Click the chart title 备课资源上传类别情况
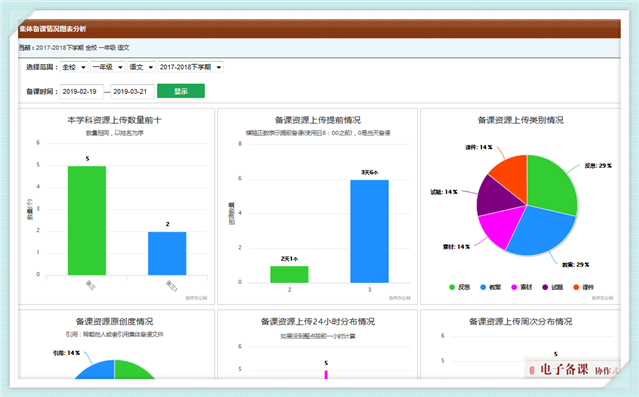The width and height of the screenshot is (639, 397). (x=521, y=120)
